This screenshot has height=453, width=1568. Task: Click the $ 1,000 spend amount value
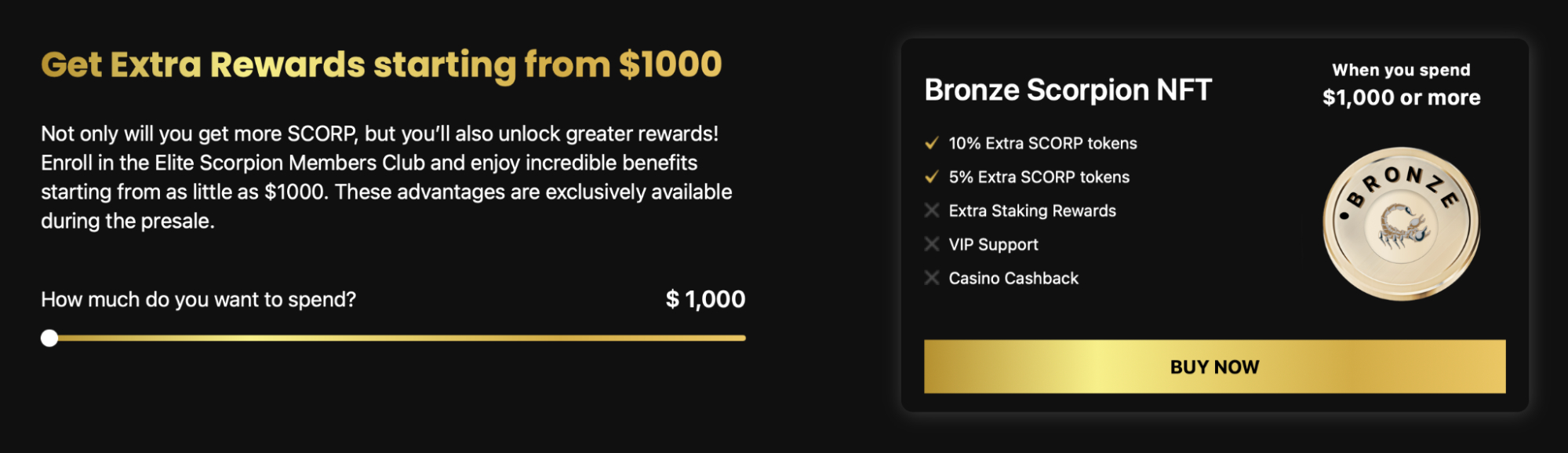point(705,299)
